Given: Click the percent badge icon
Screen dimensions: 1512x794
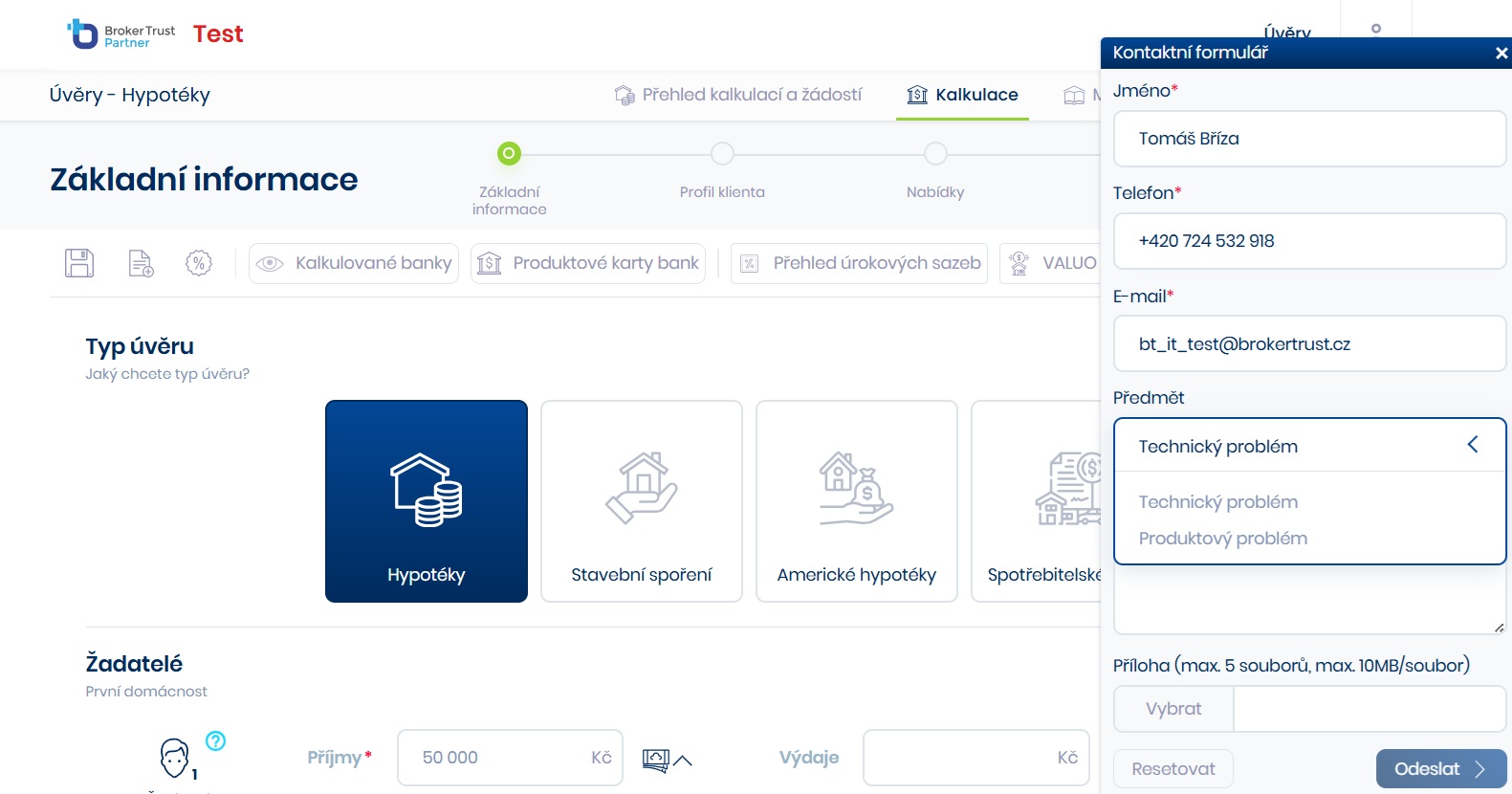Looking at the screenshot, I should click(x=199, y=263).
